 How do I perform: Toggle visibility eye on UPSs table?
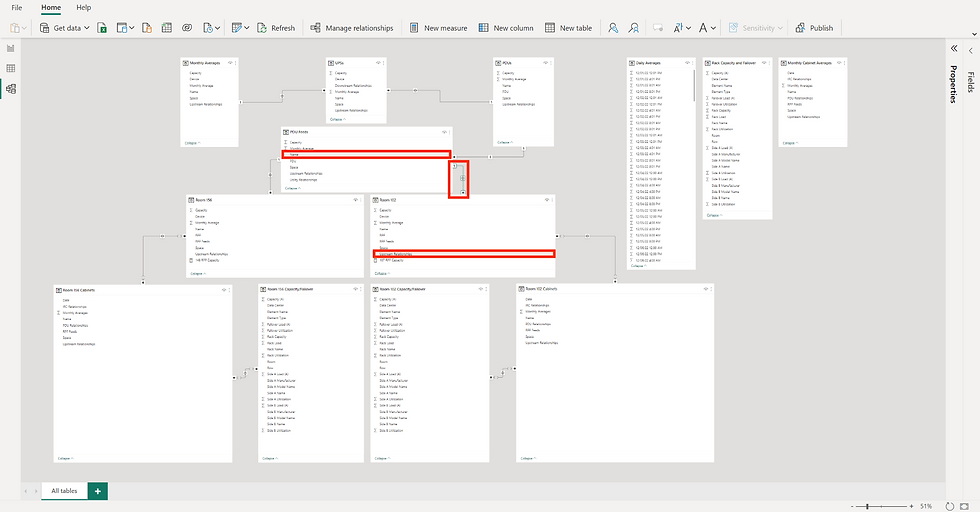click(378, 63)
